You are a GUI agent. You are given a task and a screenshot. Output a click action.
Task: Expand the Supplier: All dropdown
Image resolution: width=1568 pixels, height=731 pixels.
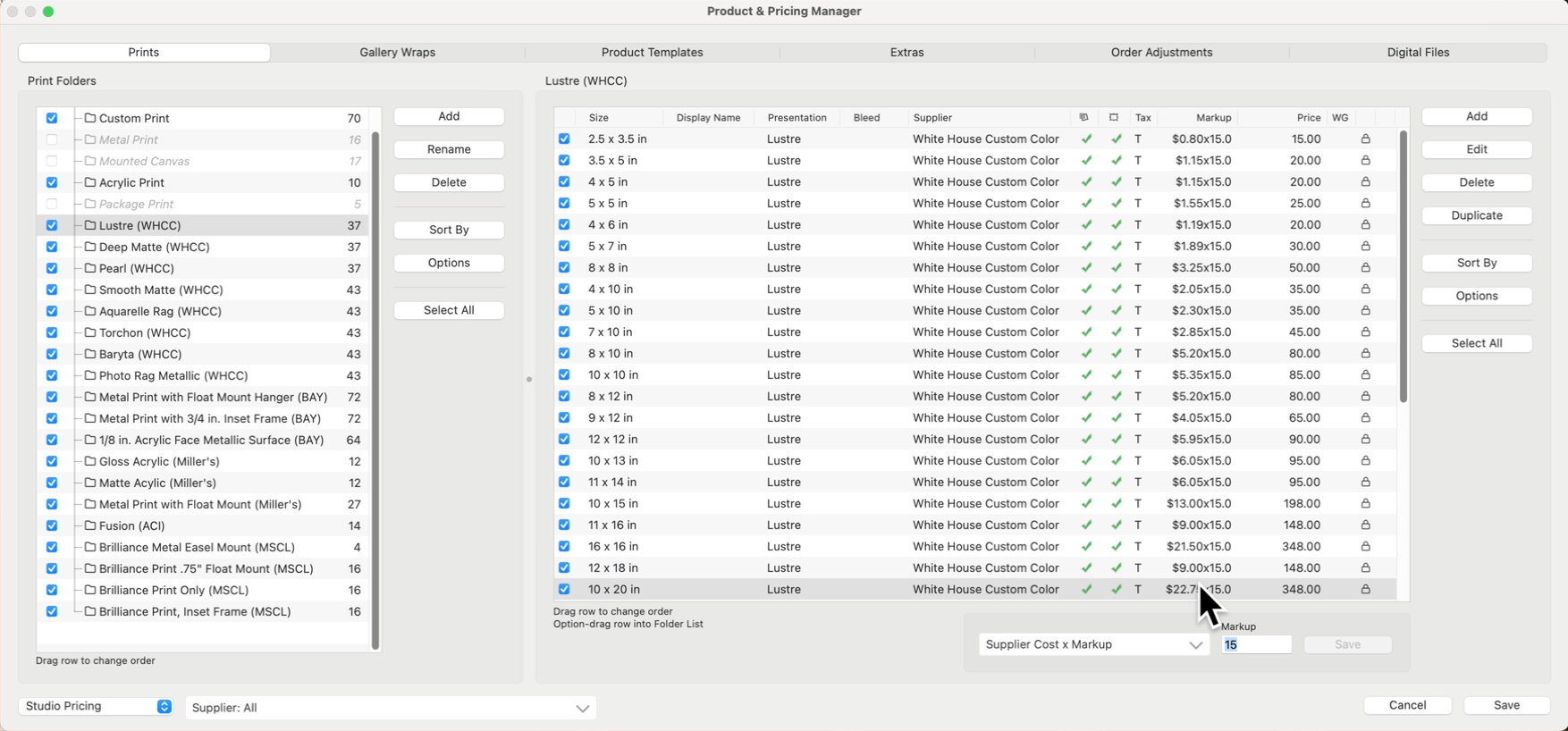click(x=391, y=708)
